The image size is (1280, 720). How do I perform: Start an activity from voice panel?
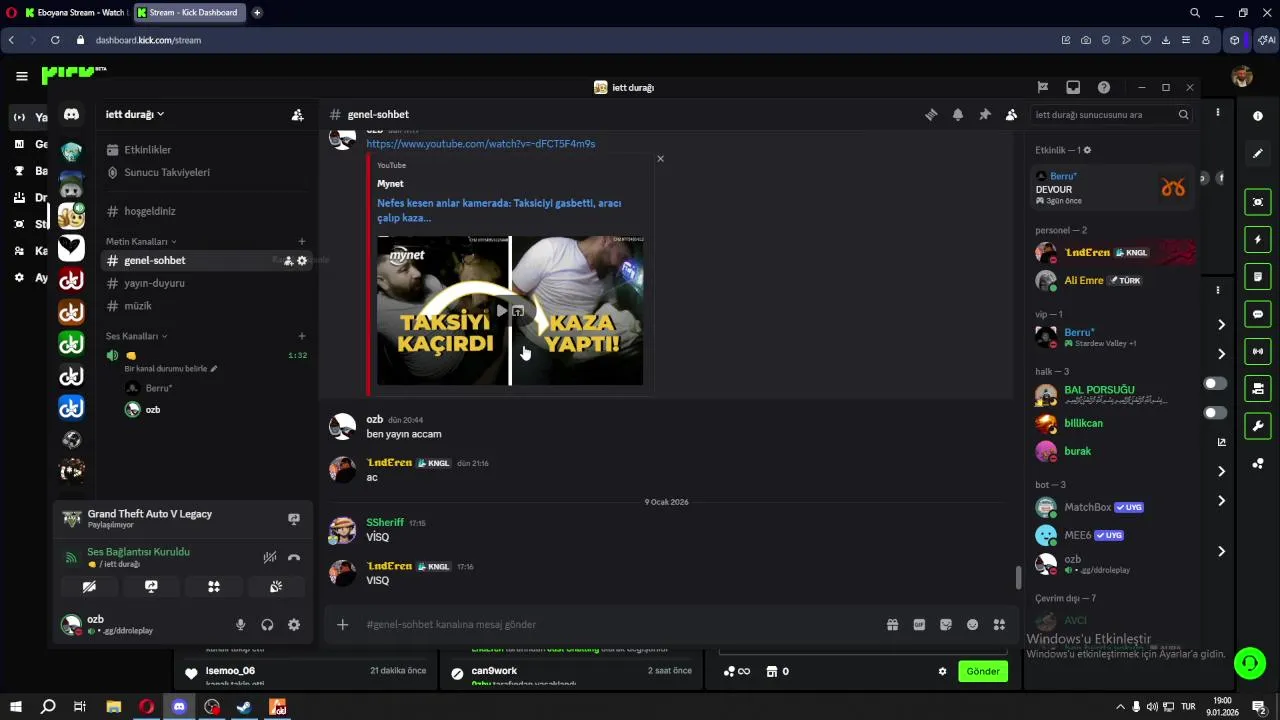(x=213, y=587)
